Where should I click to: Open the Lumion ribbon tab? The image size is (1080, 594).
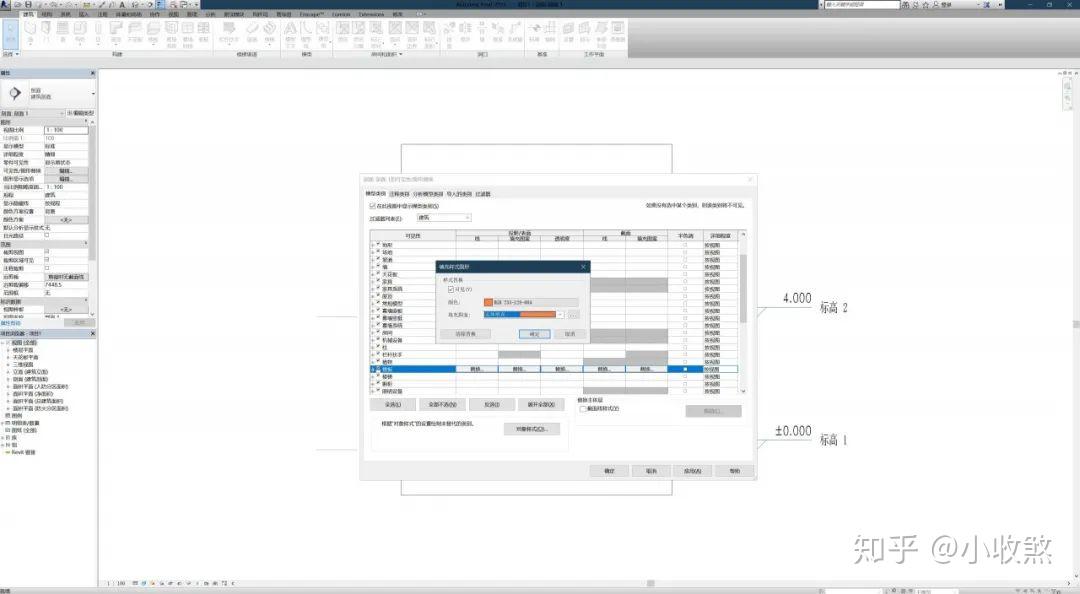pyautogui.click(x=341, y=14)
